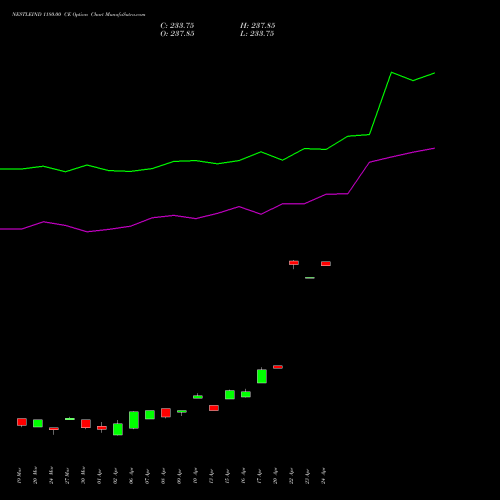This screenshot has height=500, width=500.
Task: Click the 19 Mar date label
Action: 19,476
